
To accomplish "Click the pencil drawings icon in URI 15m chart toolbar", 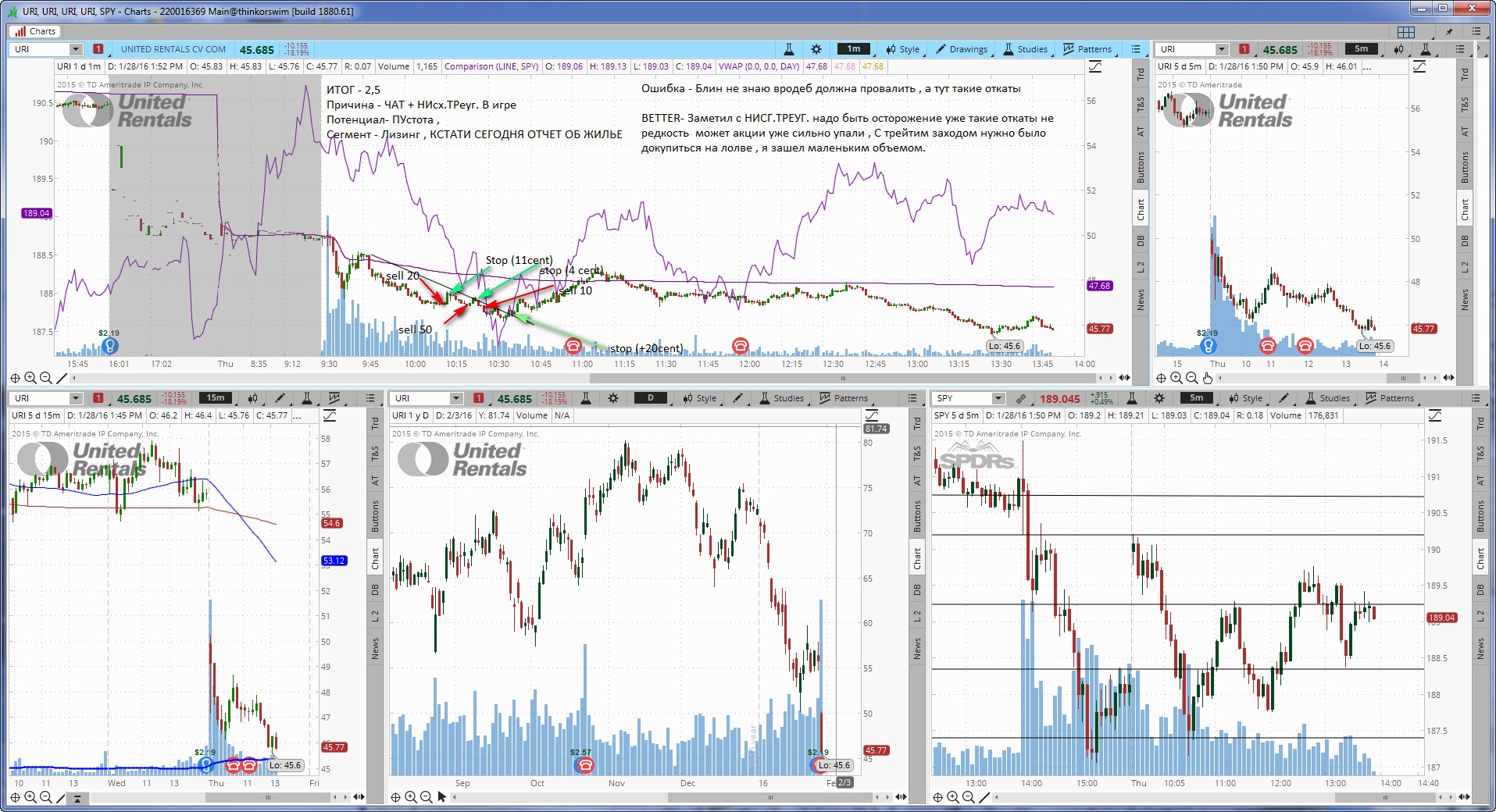I will click(x=280, y=398).
